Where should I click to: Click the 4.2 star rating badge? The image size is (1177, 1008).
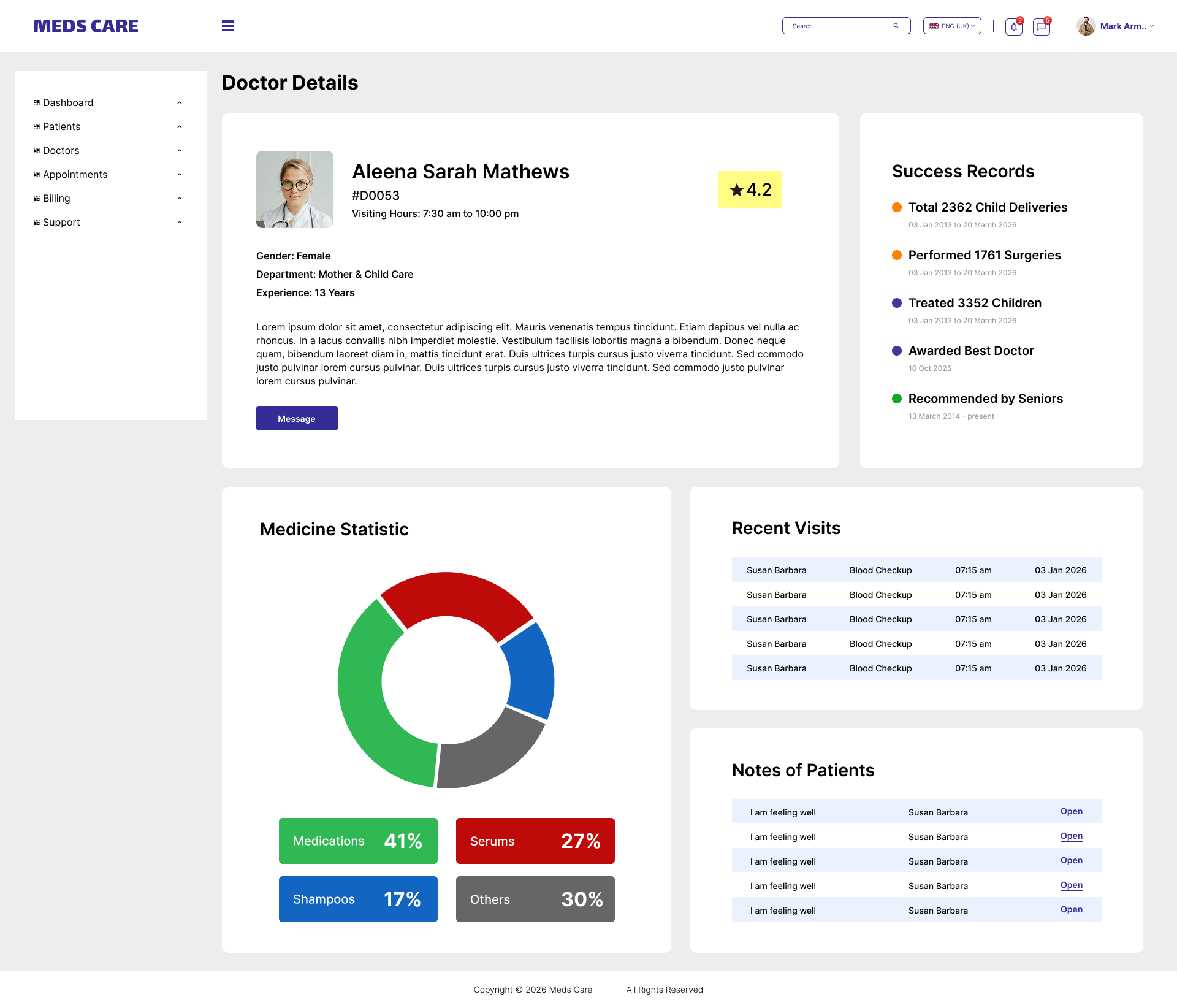click(749, 190)
